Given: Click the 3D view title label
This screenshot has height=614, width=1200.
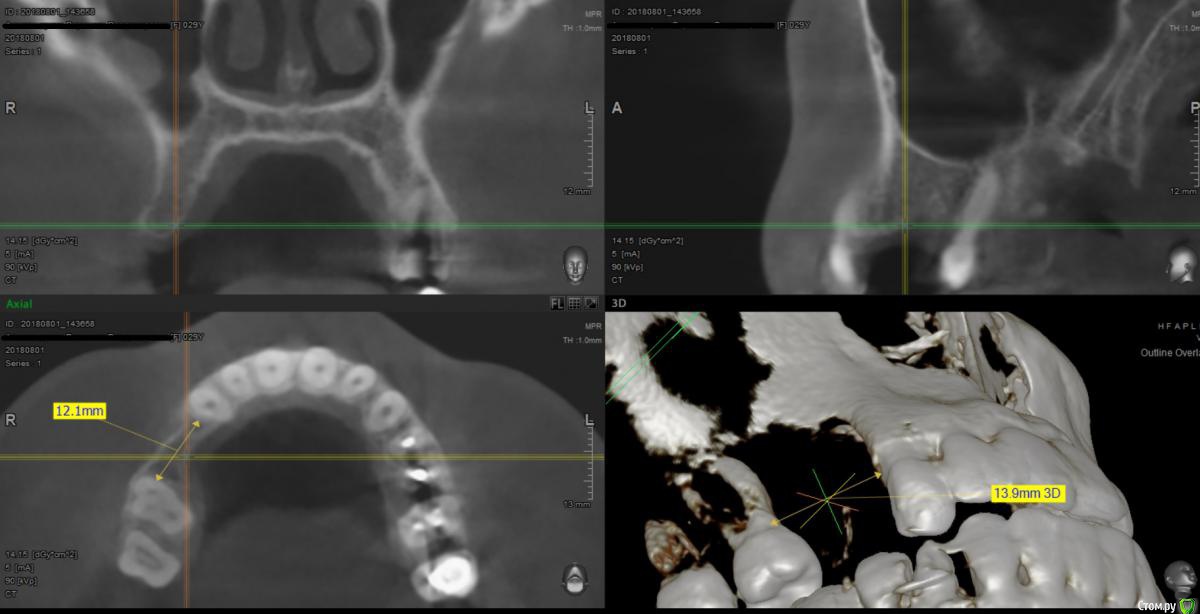Looking at the screenshot, I should tap(621, 303).
